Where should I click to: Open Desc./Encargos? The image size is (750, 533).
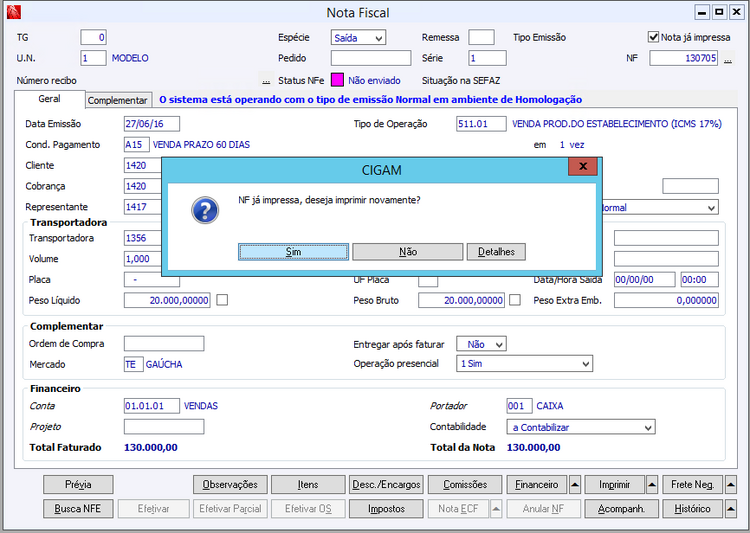pyautogui.click(x=386, y=485)
